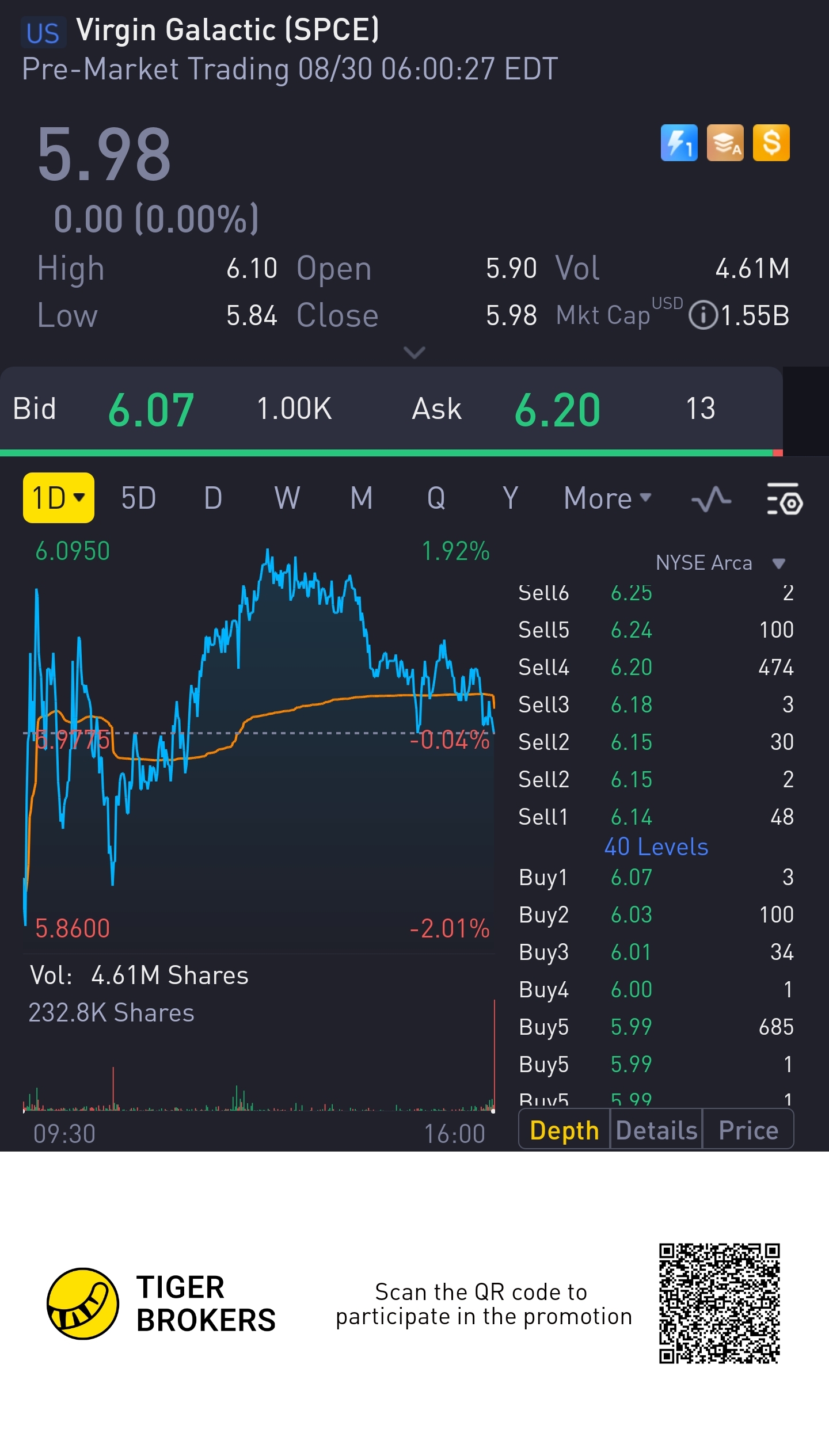Tap the Sell6 6.25 order row

coord(656,593)
